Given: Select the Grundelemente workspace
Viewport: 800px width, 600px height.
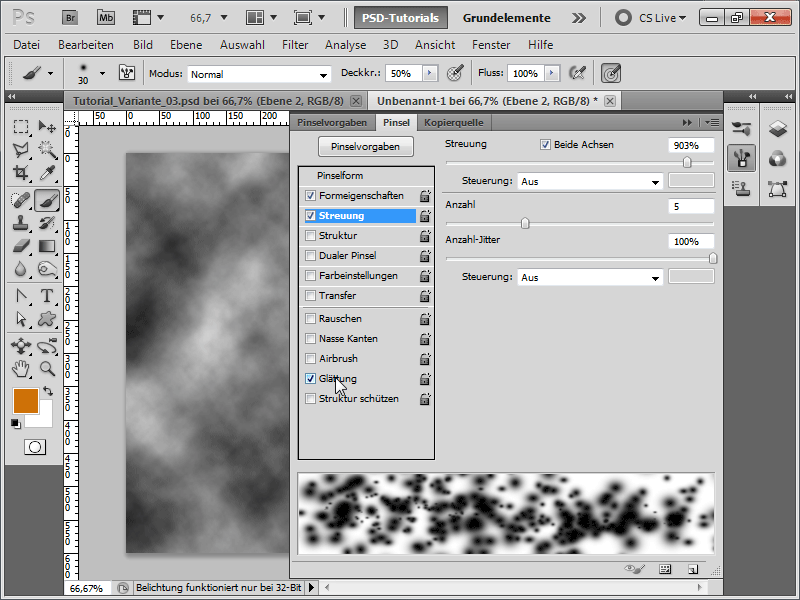Looking at the screenshot, I should coord(507,18).
